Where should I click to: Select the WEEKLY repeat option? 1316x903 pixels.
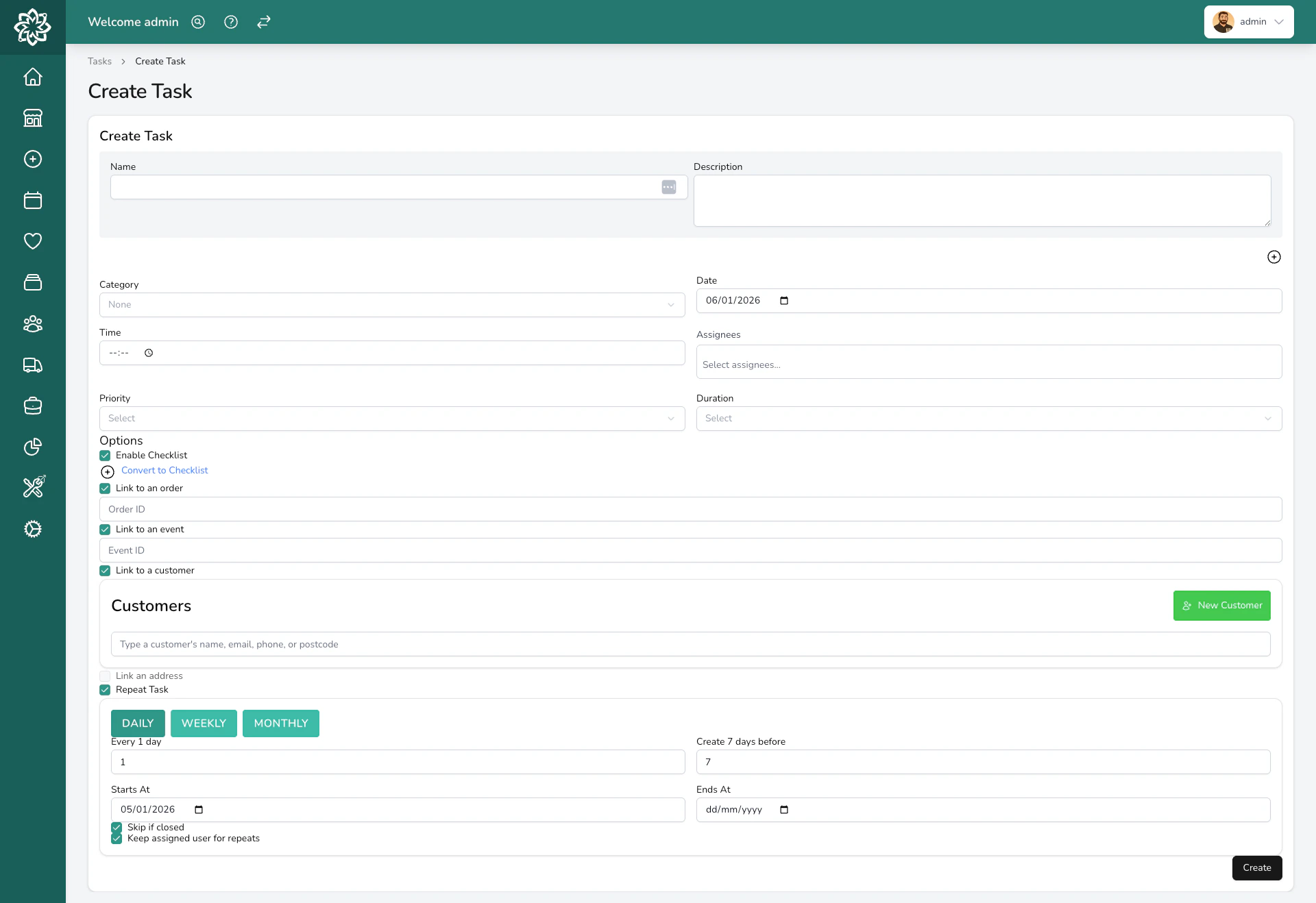[x=204, y=723]
